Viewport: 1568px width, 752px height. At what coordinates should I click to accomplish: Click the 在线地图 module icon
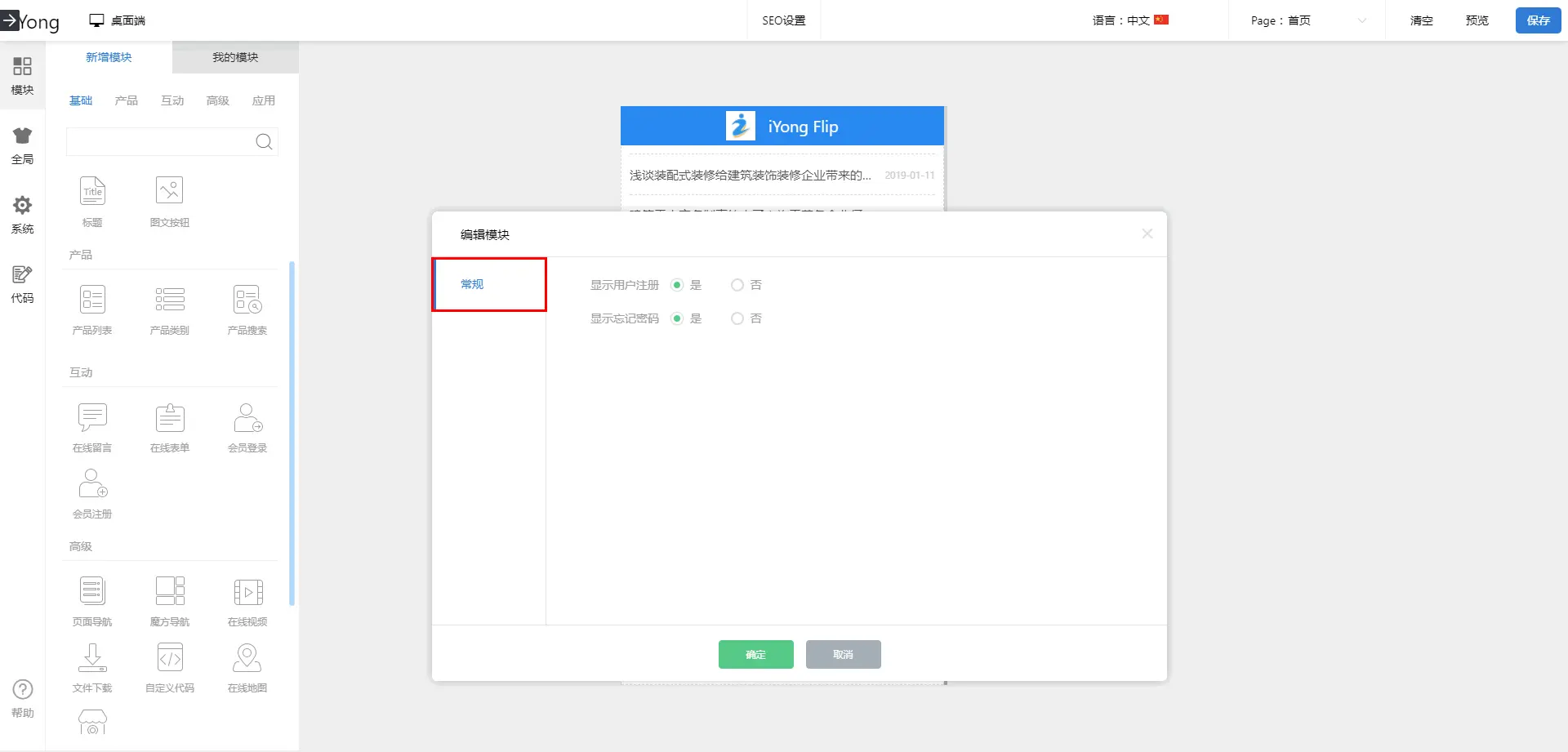[247, 658]
